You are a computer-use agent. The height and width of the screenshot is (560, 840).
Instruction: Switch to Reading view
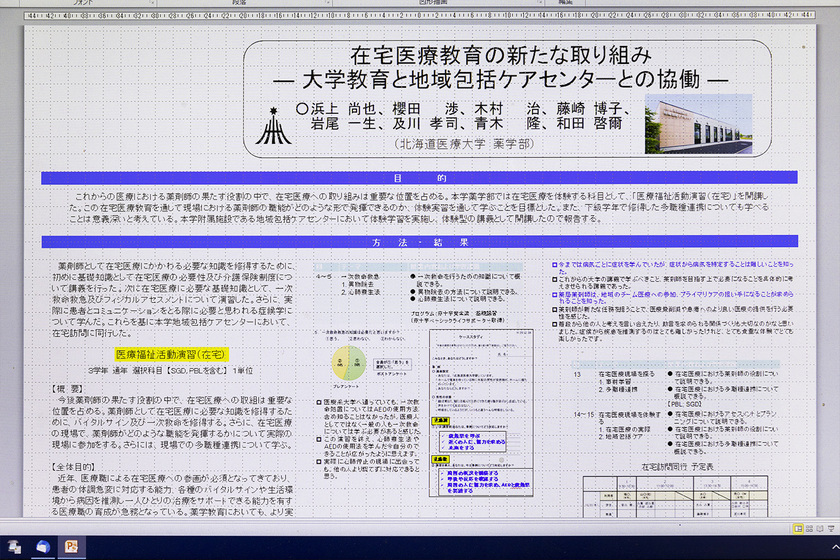pos(819,526)
